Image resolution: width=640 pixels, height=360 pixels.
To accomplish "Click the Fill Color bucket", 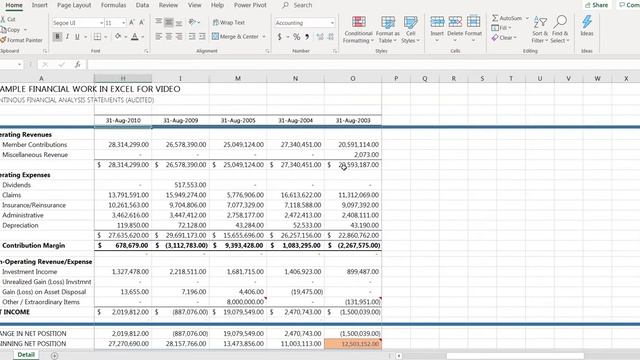I will (x=118, y=37).
